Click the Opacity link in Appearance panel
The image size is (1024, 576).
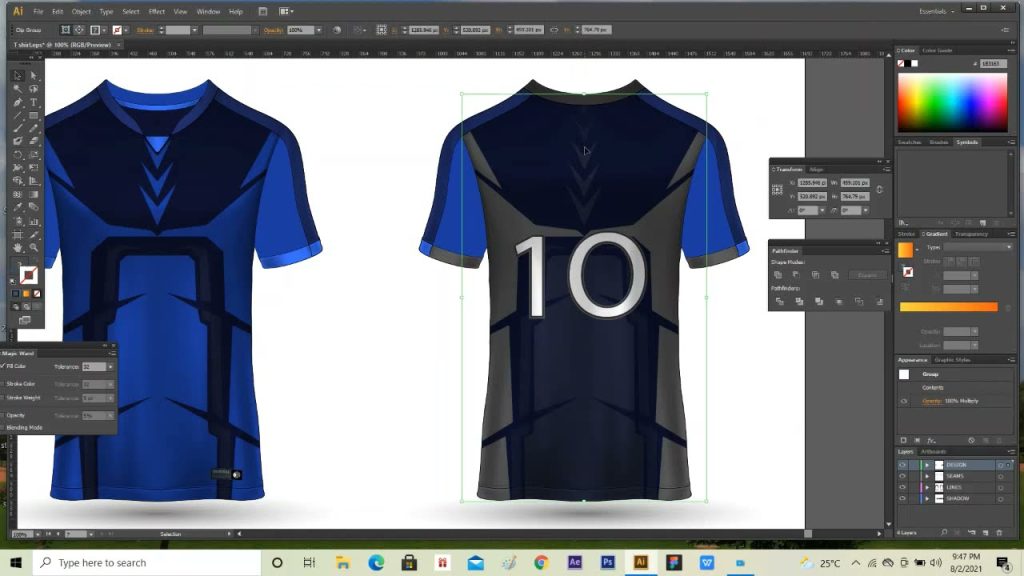click(x=932, y=401)
